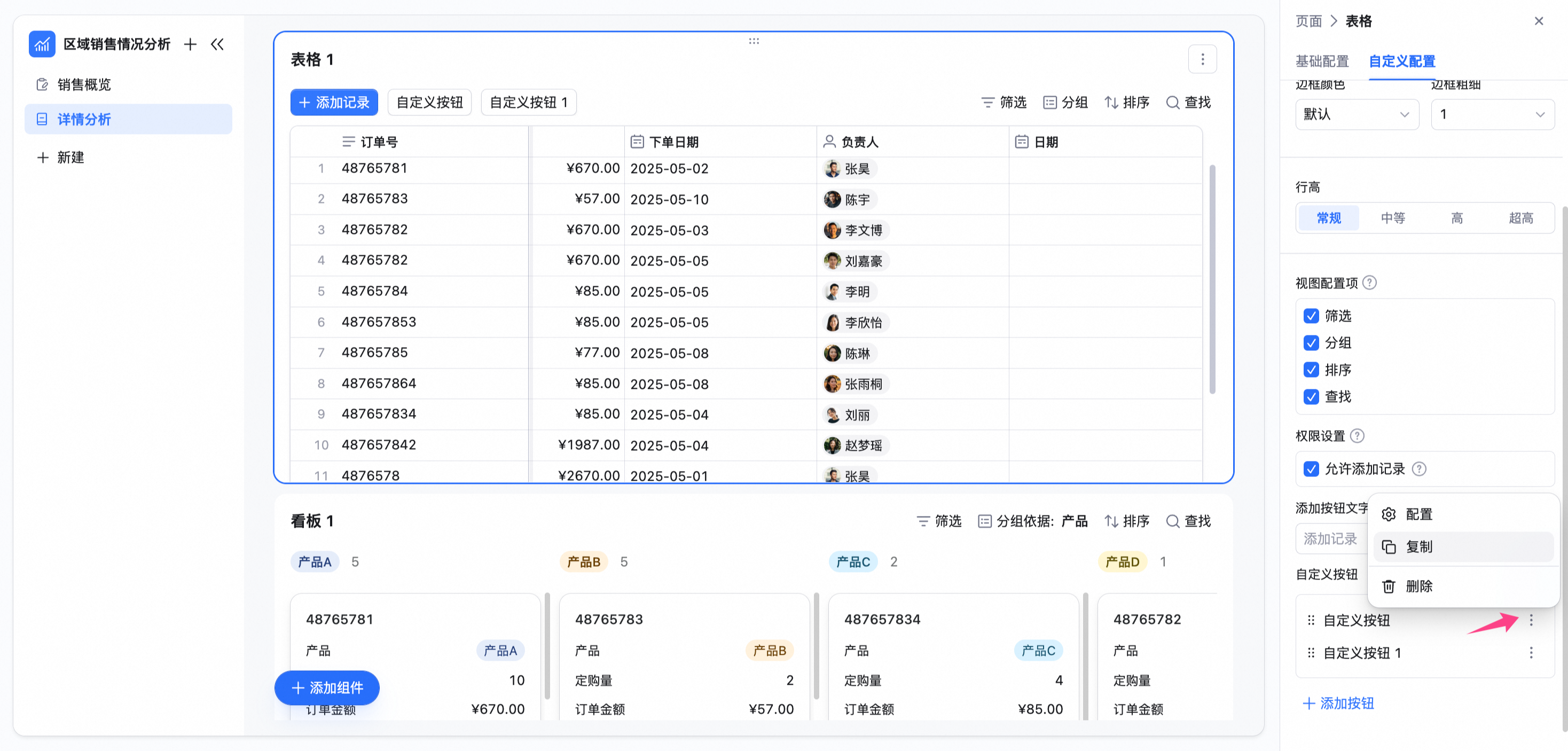The width and height of the screenshot is (1568, 751).
Task: Set row height to 中等
Action: pos(1393,218)
